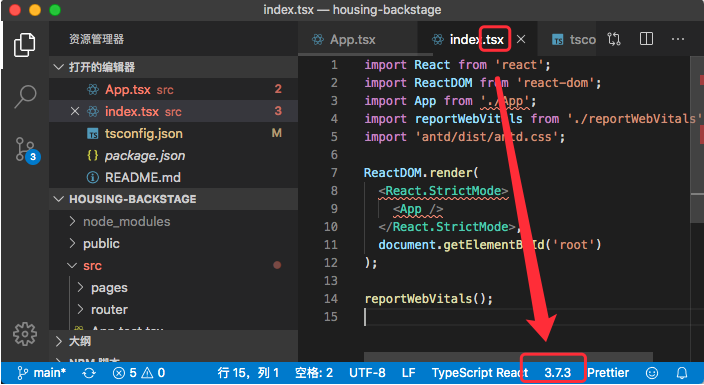Open README.md from open editors

(174, 177)
